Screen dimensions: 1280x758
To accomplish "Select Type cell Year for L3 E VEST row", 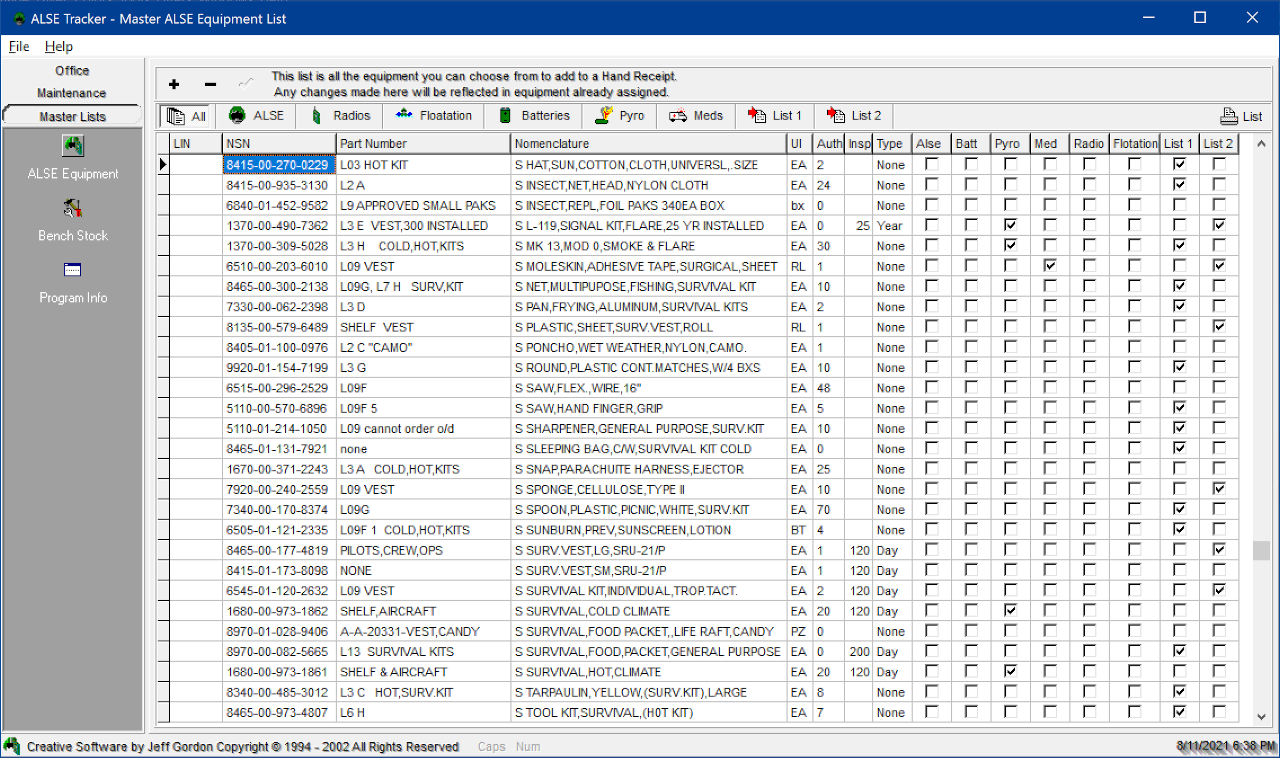I will coord(891,225).
